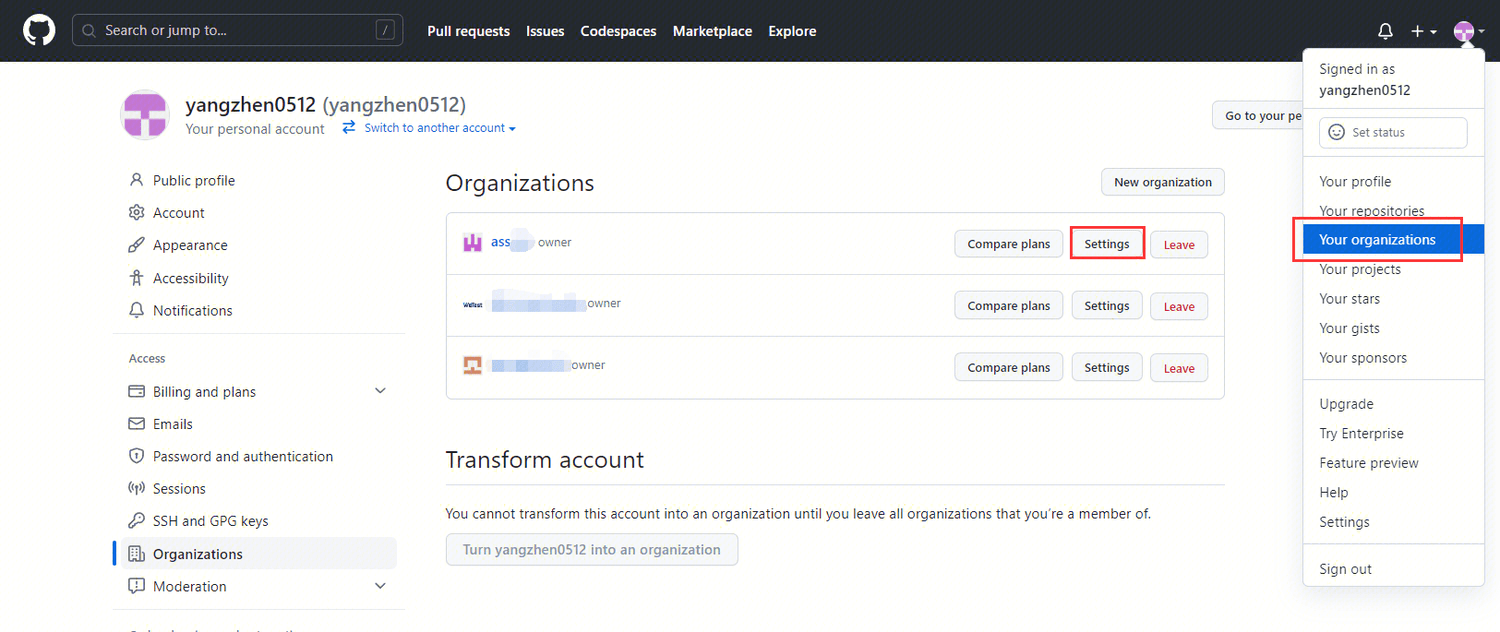Image resolution: width=1500 pixels, height=632 pixels.
Task: Click the purple 'ass' organization icon
Action: [x=472, y=243]
